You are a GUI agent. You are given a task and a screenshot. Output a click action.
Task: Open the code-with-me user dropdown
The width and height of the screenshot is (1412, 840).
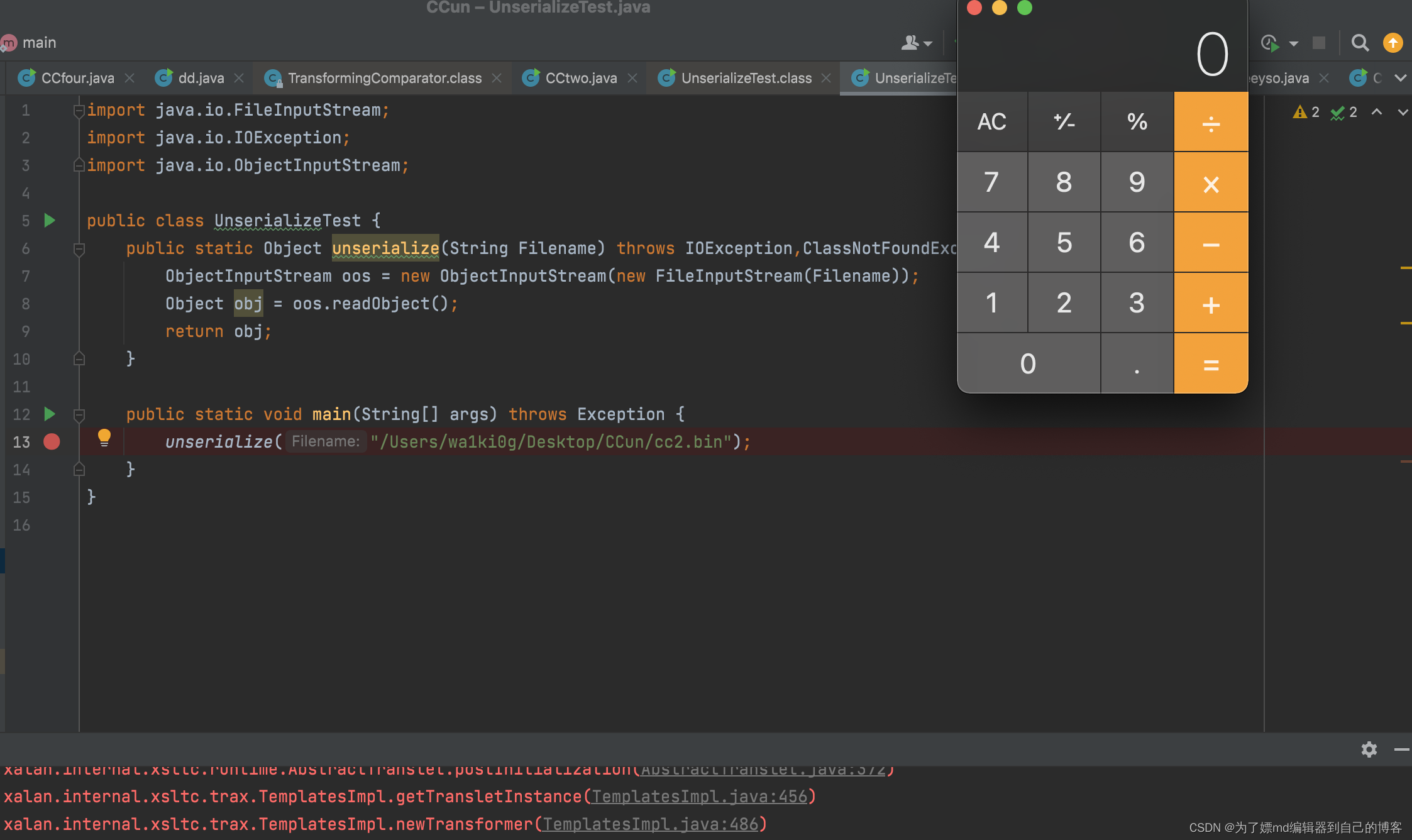tap(916, 43)
